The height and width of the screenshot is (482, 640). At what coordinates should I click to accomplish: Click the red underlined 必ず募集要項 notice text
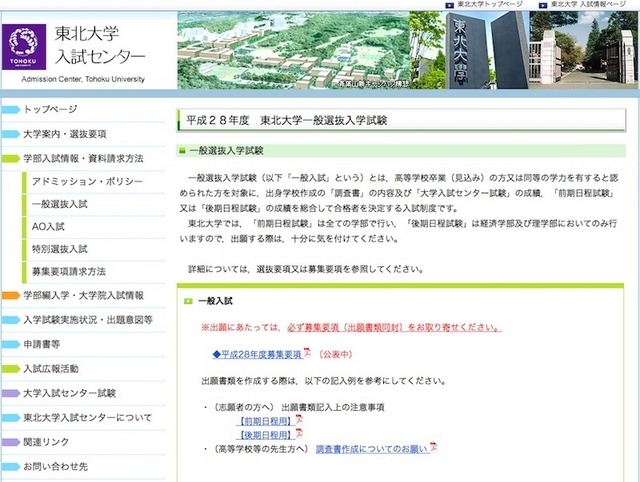click(x=394, y=327)
